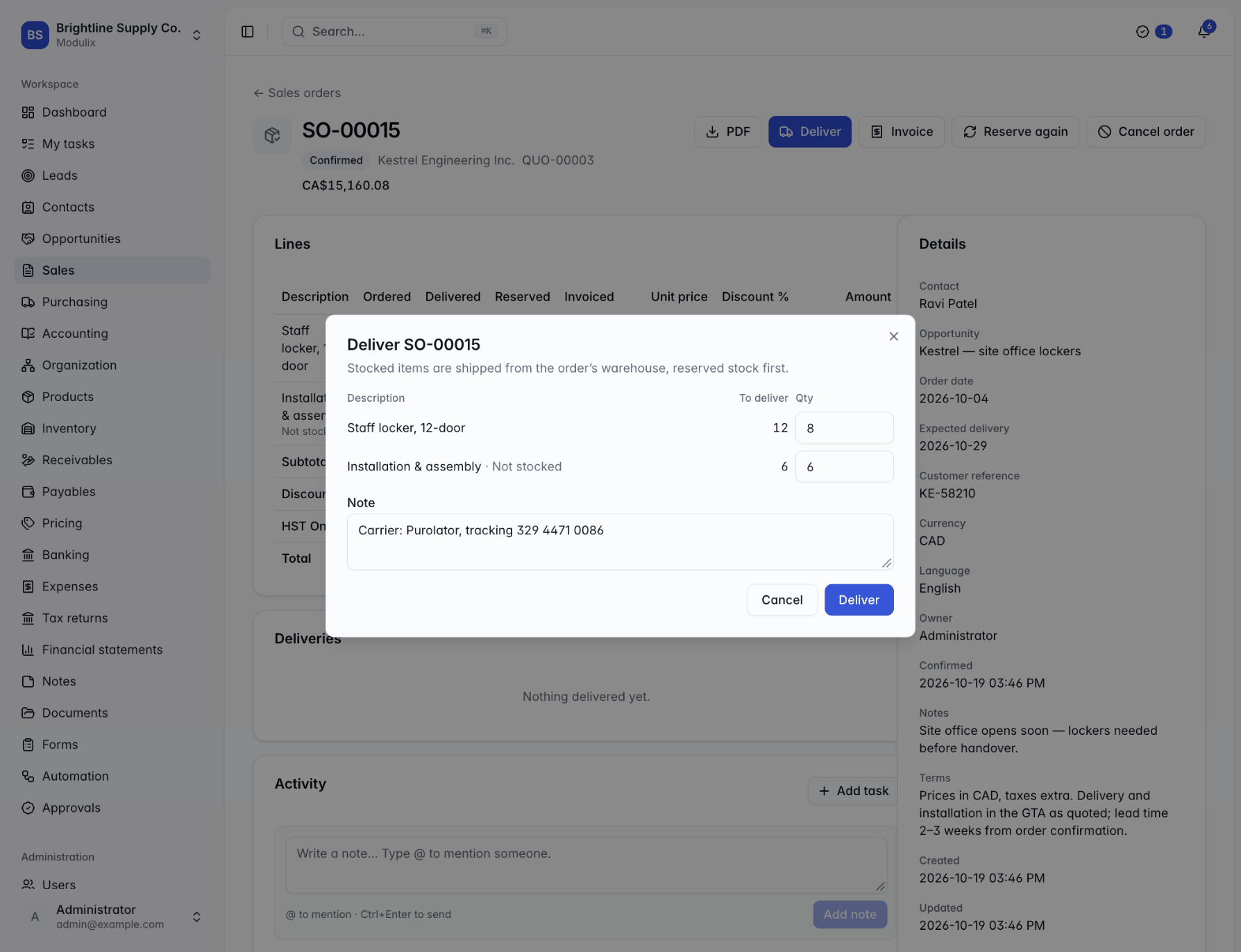Open notifications bell

point(1204,31)
